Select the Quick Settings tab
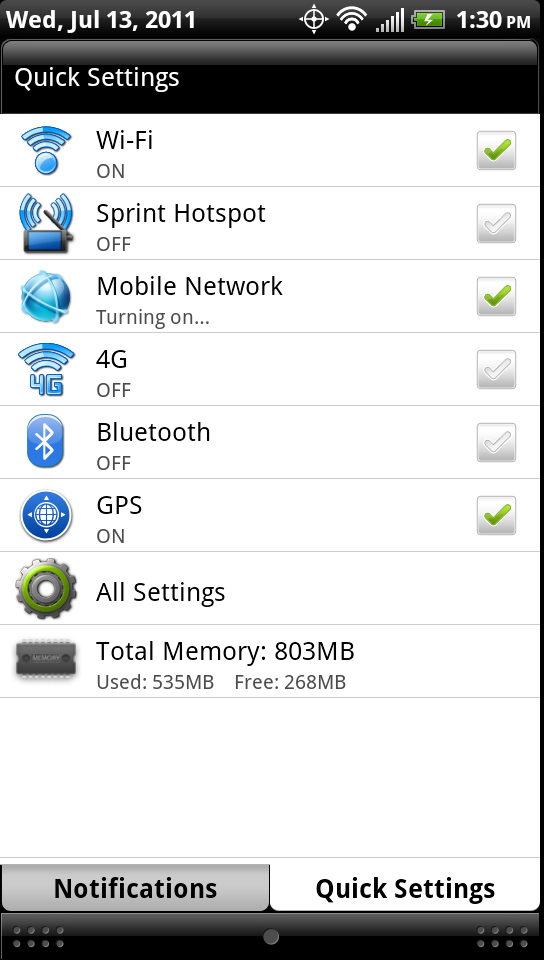The height and width of the screenshot is (960, 544). click(405, 888)
